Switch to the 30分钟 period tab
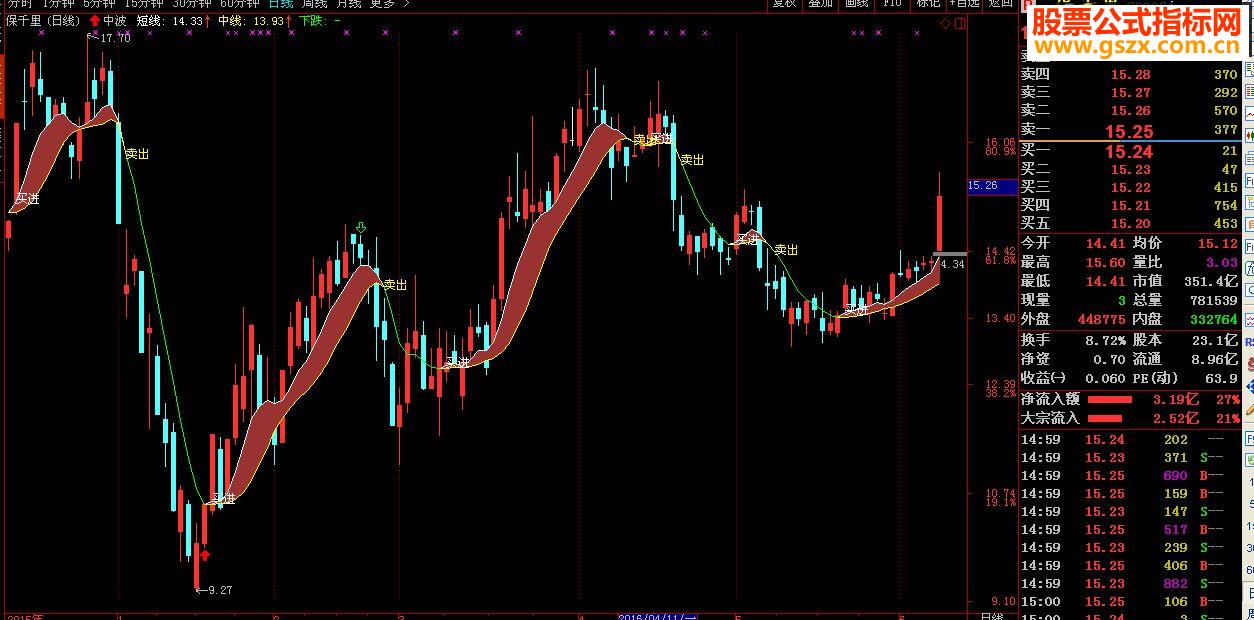Screen dimensions: 1254x620 [193, 3]
